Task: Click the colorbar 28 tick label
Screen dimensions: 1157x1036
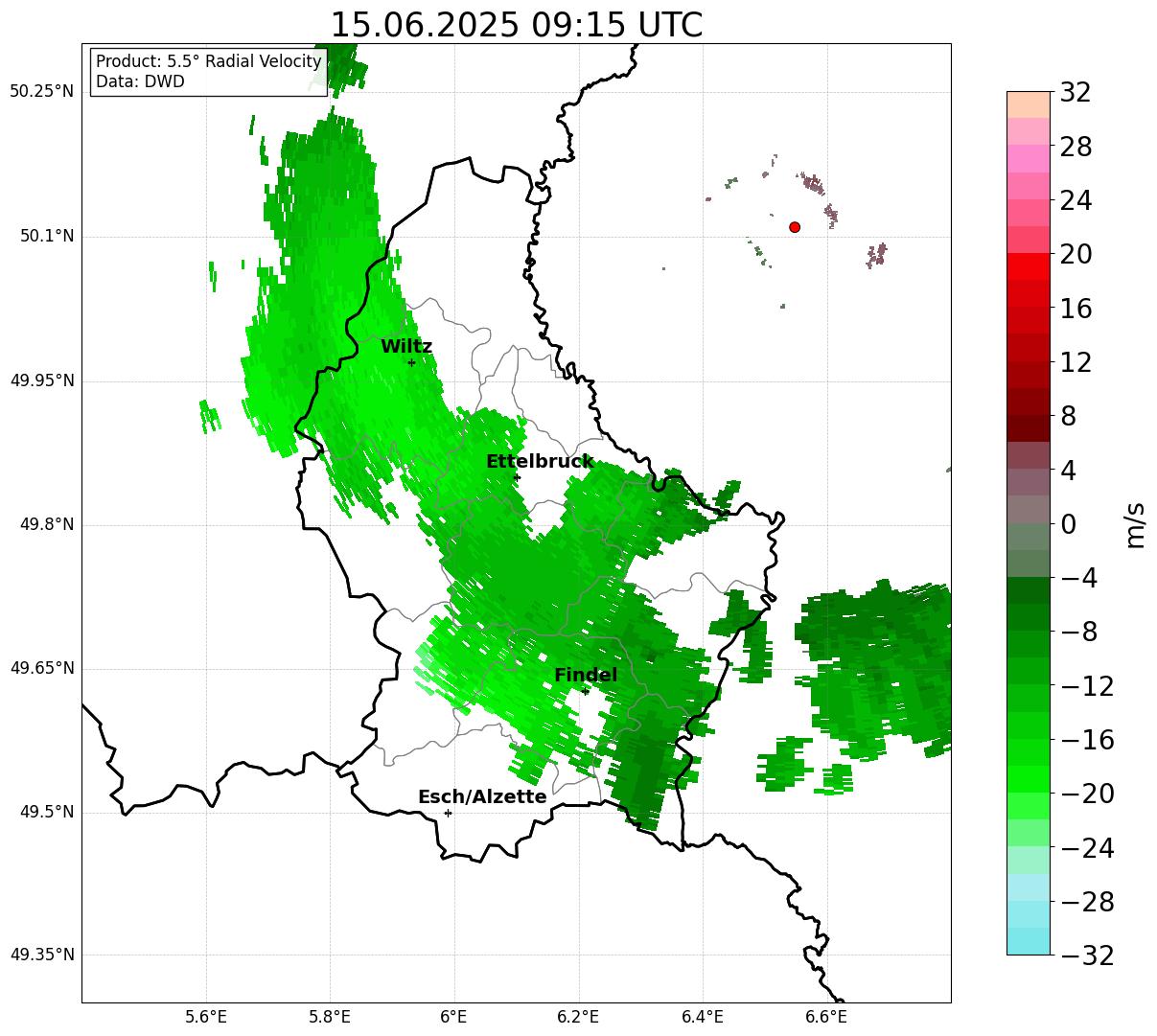Action: click(1076, 147)
